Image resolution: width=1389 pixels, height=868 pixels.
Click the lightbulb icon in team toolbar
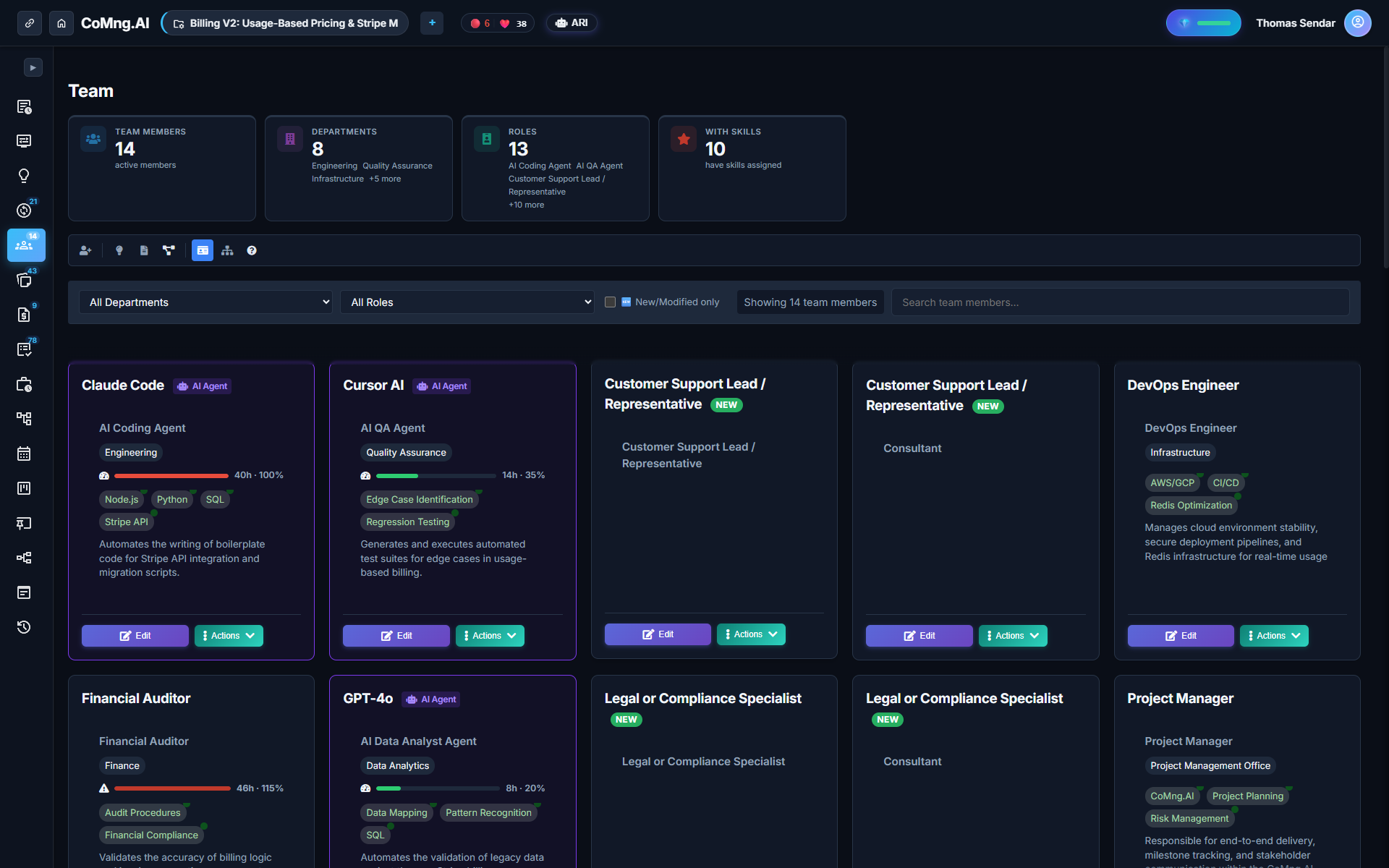click(119, 250)
